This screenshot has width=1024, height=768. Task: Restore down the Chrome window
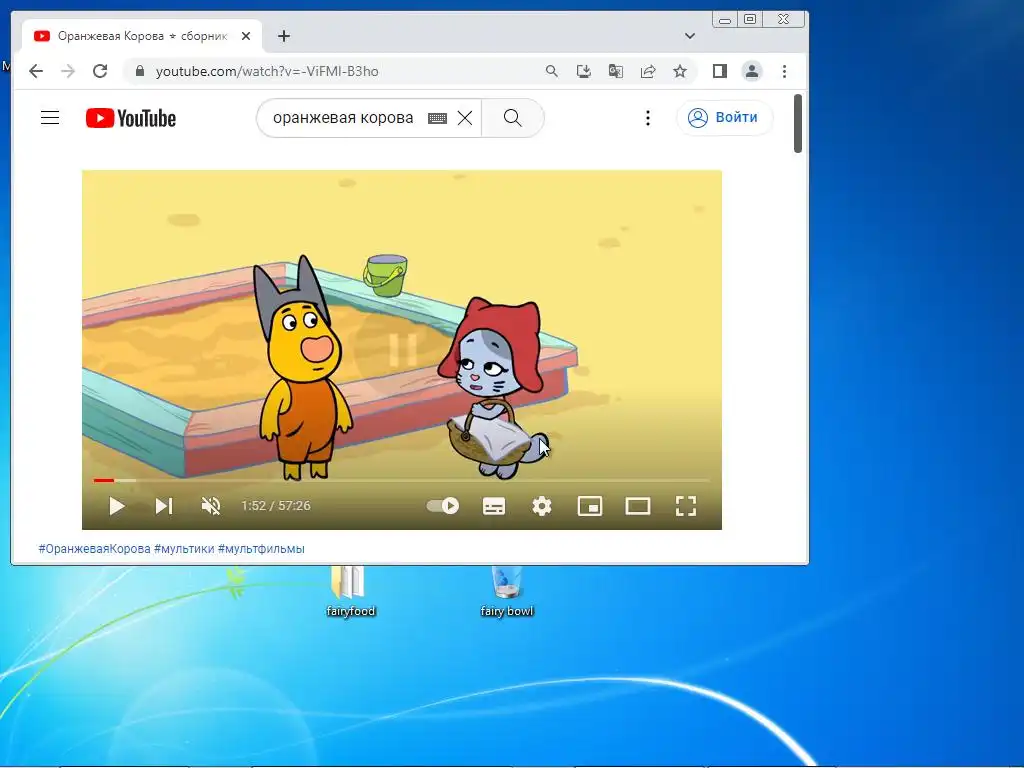point(750,20)
